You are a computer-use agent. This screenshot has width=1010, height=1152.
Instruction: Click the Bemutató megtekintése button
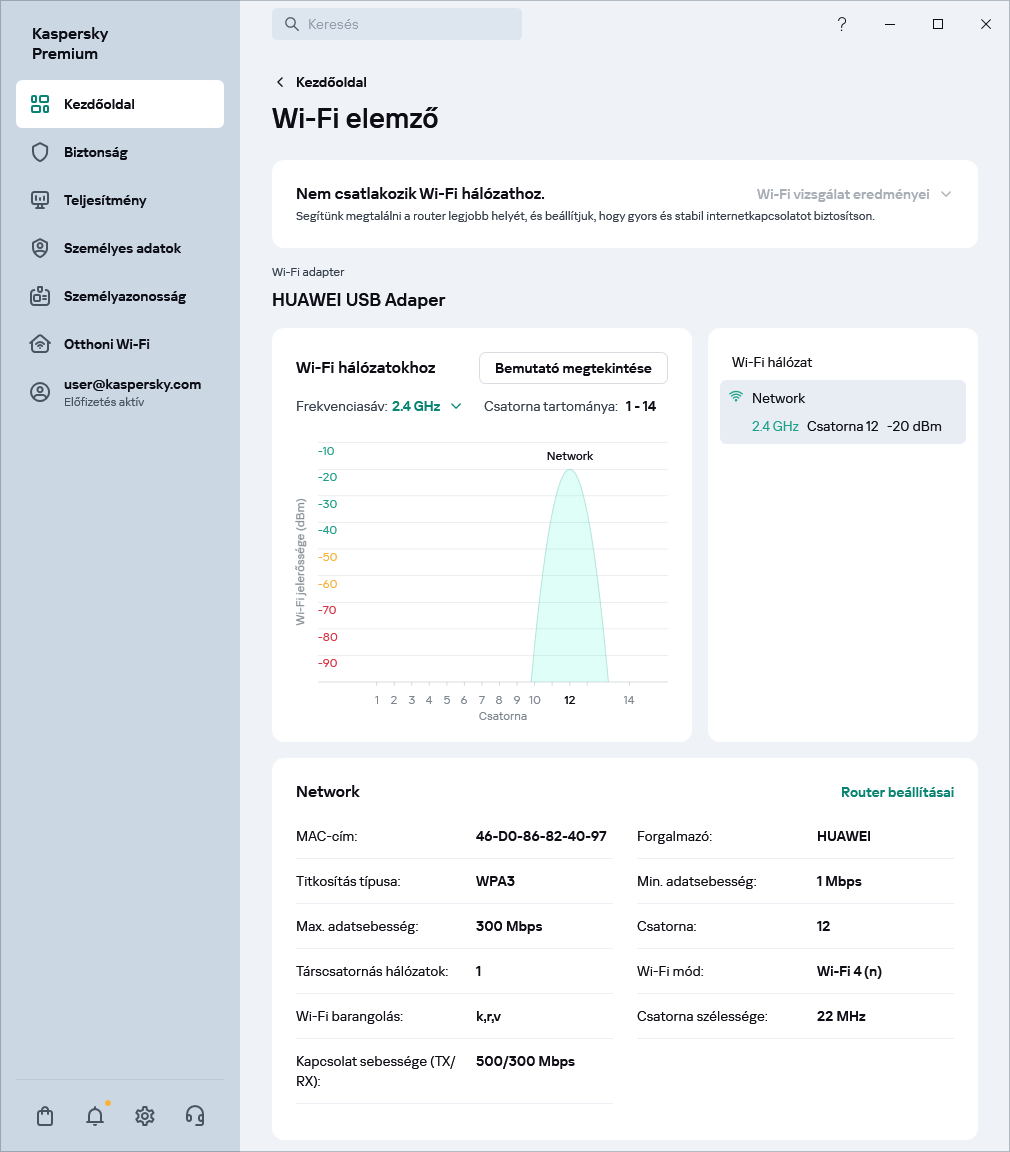573,368
